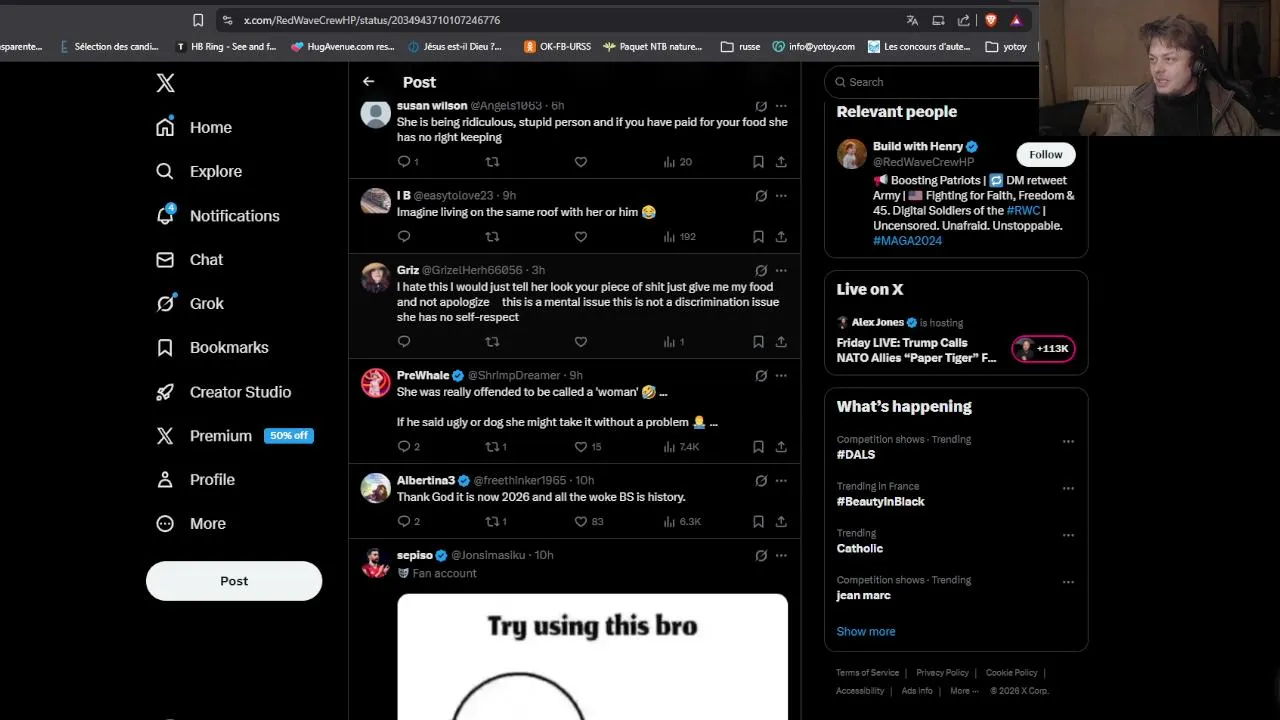Open Notifications in sidebar
The width and height of the screenshot is (1280, 720).
tap(218, 216)
